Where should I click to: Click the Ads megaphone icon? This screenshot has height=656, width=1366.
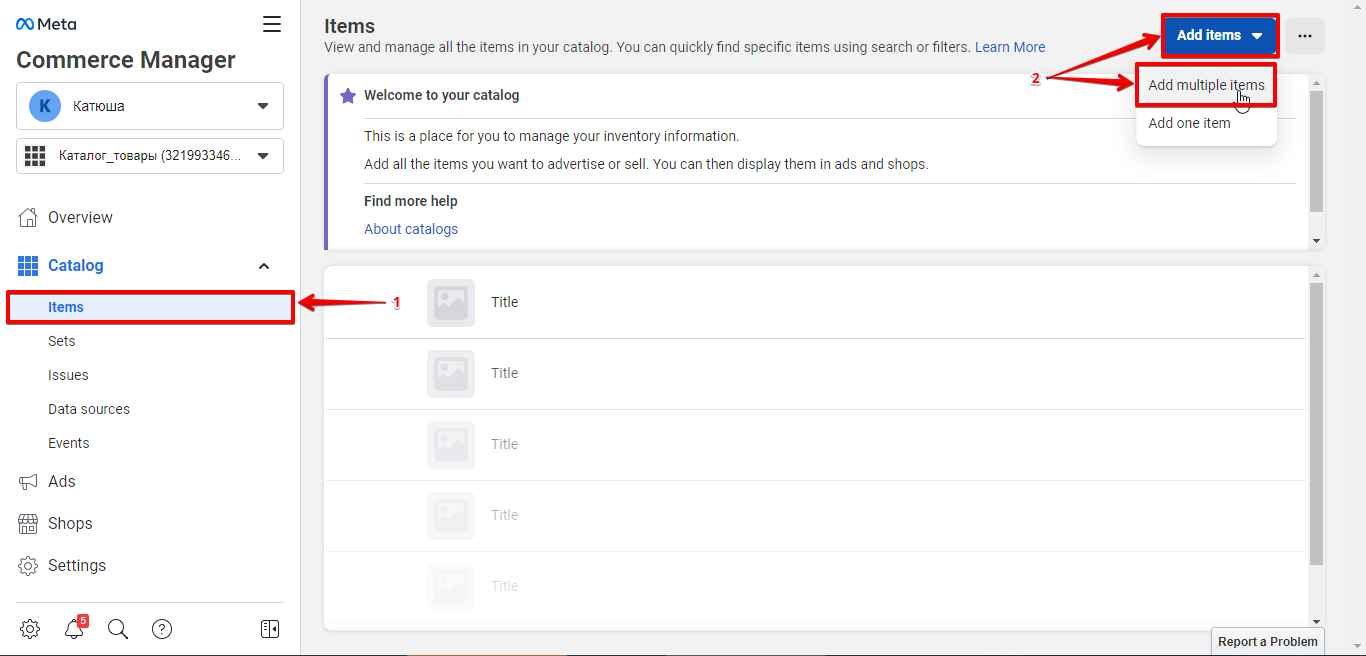click(28, 481)
